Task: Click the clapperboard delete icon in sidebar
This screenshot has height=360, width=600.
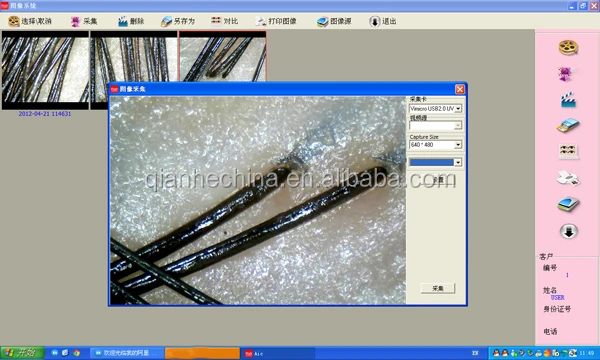Action: click(568, 99)
